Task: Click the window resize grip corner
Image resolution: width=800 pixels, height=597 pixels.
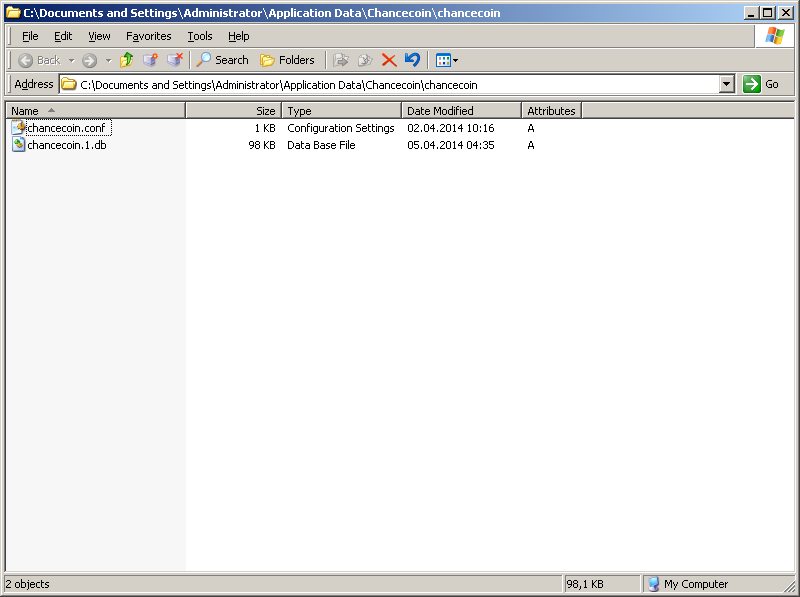Action: click(789, 586)
